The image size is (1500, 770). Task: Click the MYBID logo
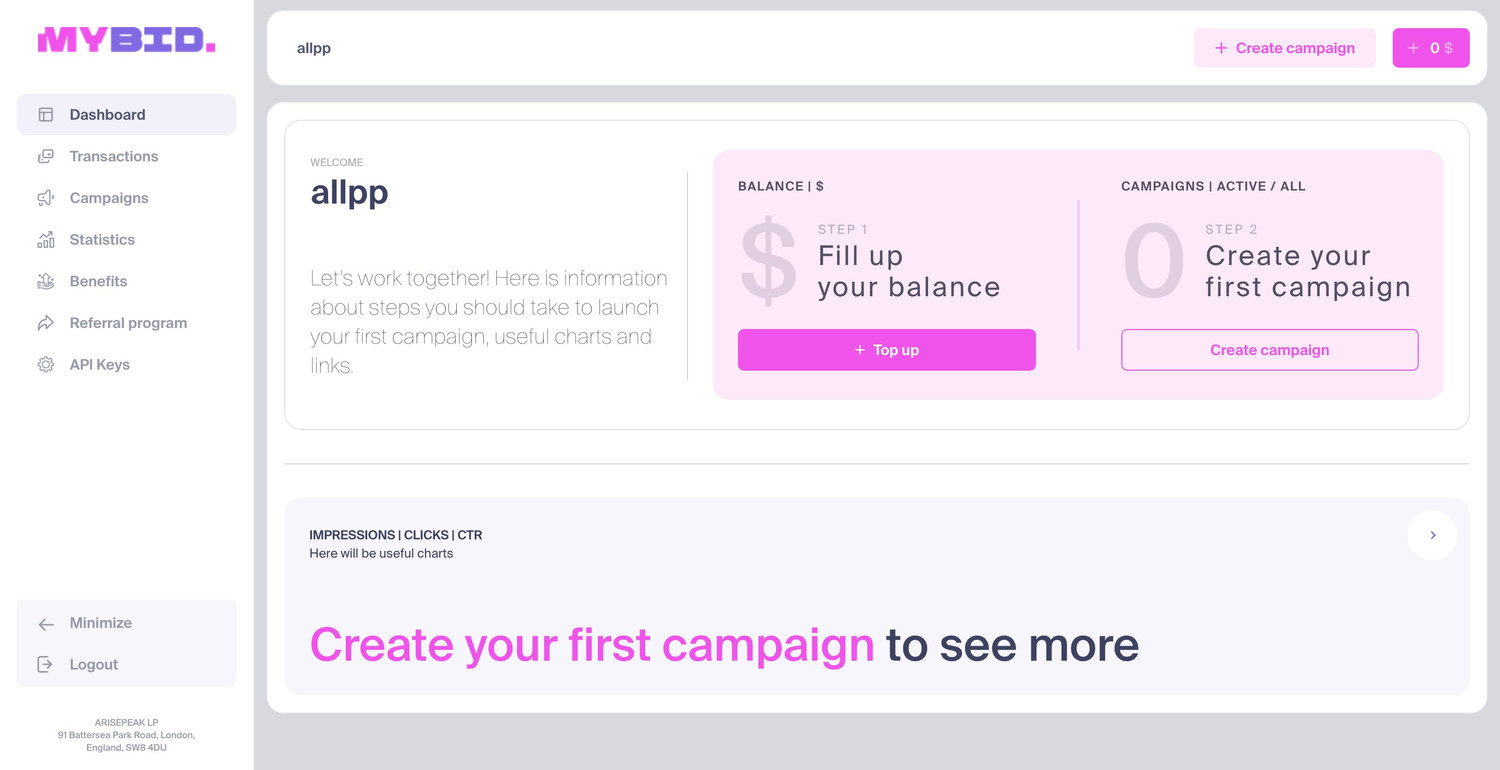click(x=126, y=40)
